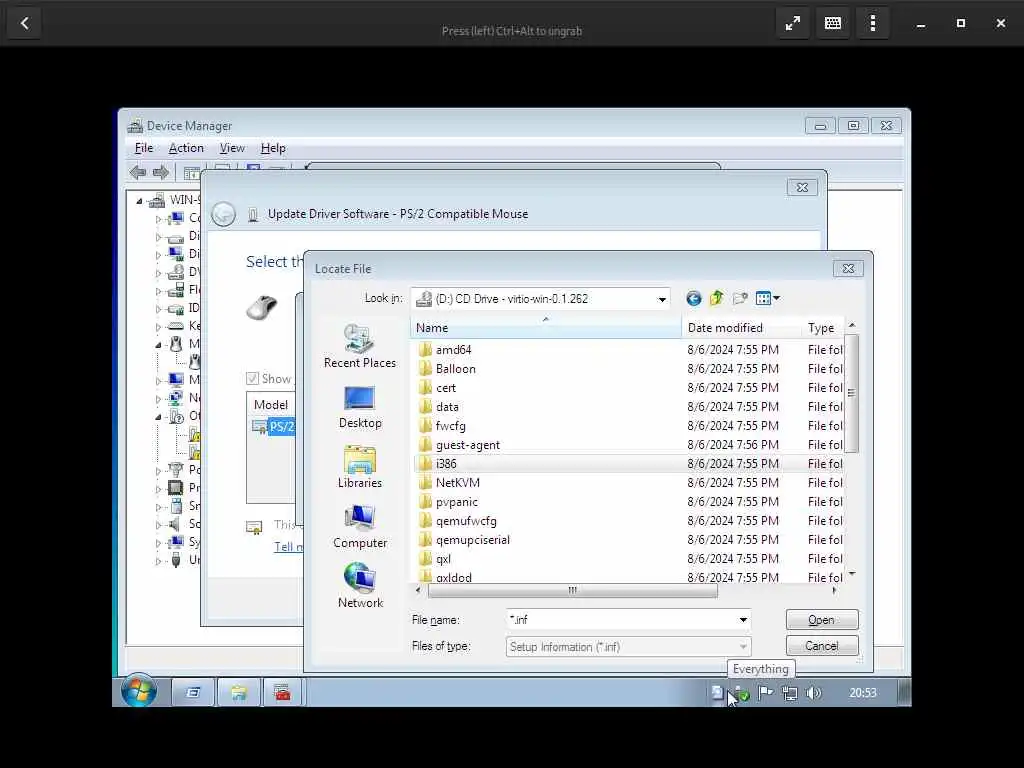The width and height of the screenshot is (1024, 768).
Task: Toggle fullscreen in the viewer header
Action: click(x=792, y=24)
